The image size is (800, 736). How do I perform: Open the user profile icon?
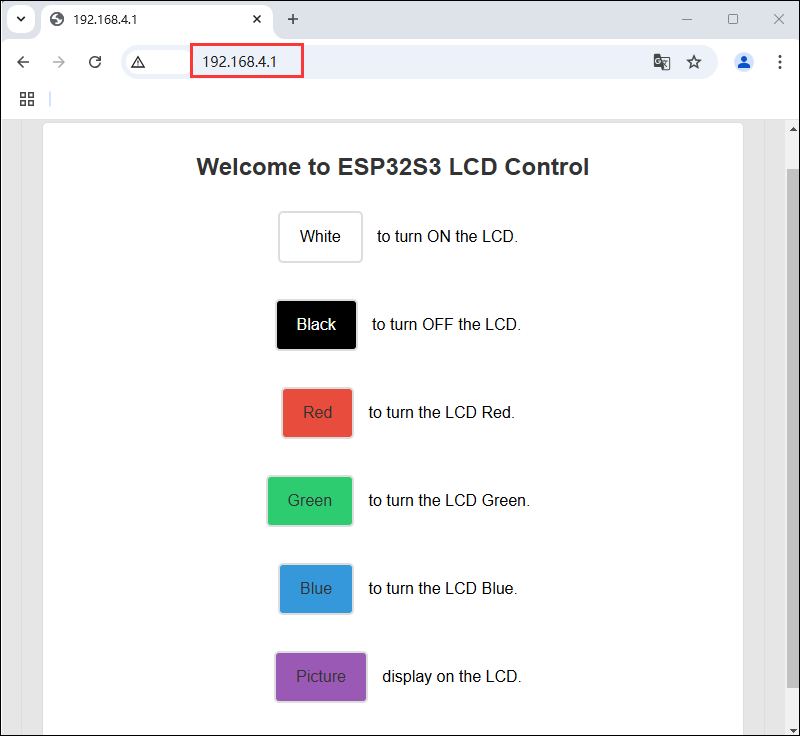[x=744, y=62]
